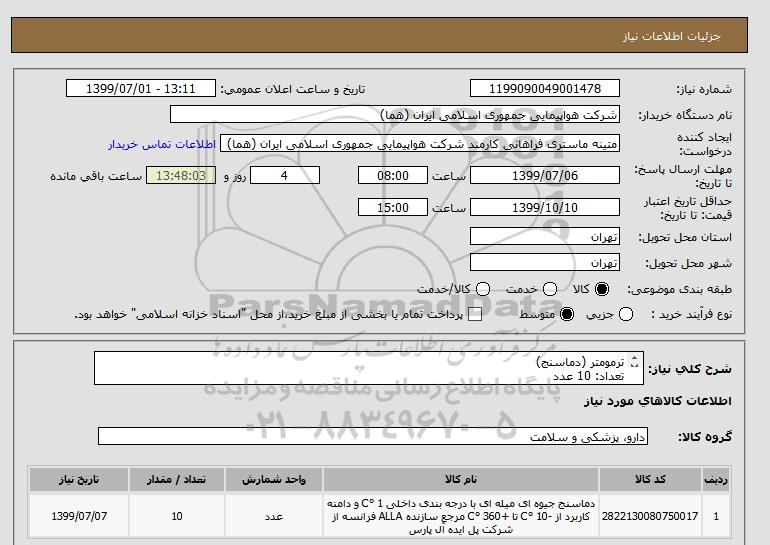Click the delivery city field تهران
Screen dimensions: 770x545
(545, 262)
